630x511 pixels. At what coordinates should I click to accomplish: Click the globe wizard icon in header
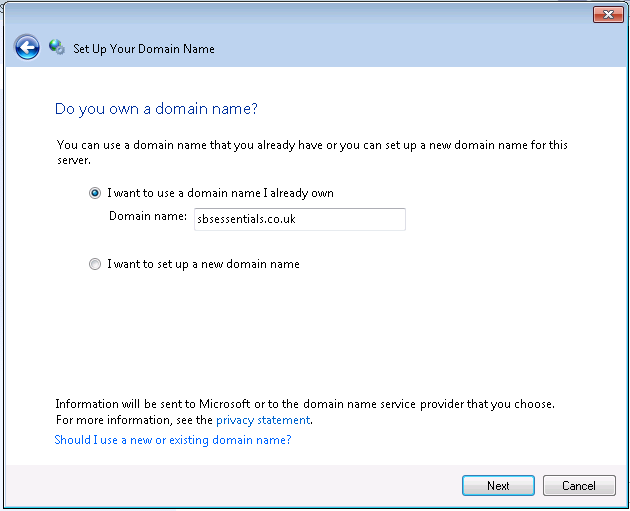click(x=57, y=47)
